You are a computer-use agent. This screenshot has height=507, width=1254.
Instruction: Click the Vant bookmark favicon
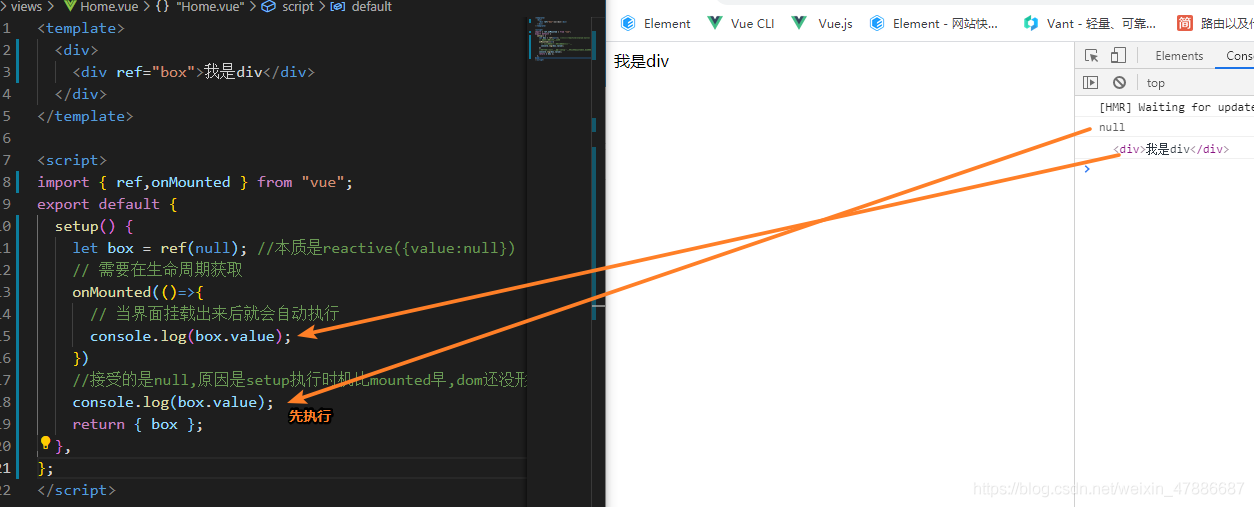click(1031, 23)
